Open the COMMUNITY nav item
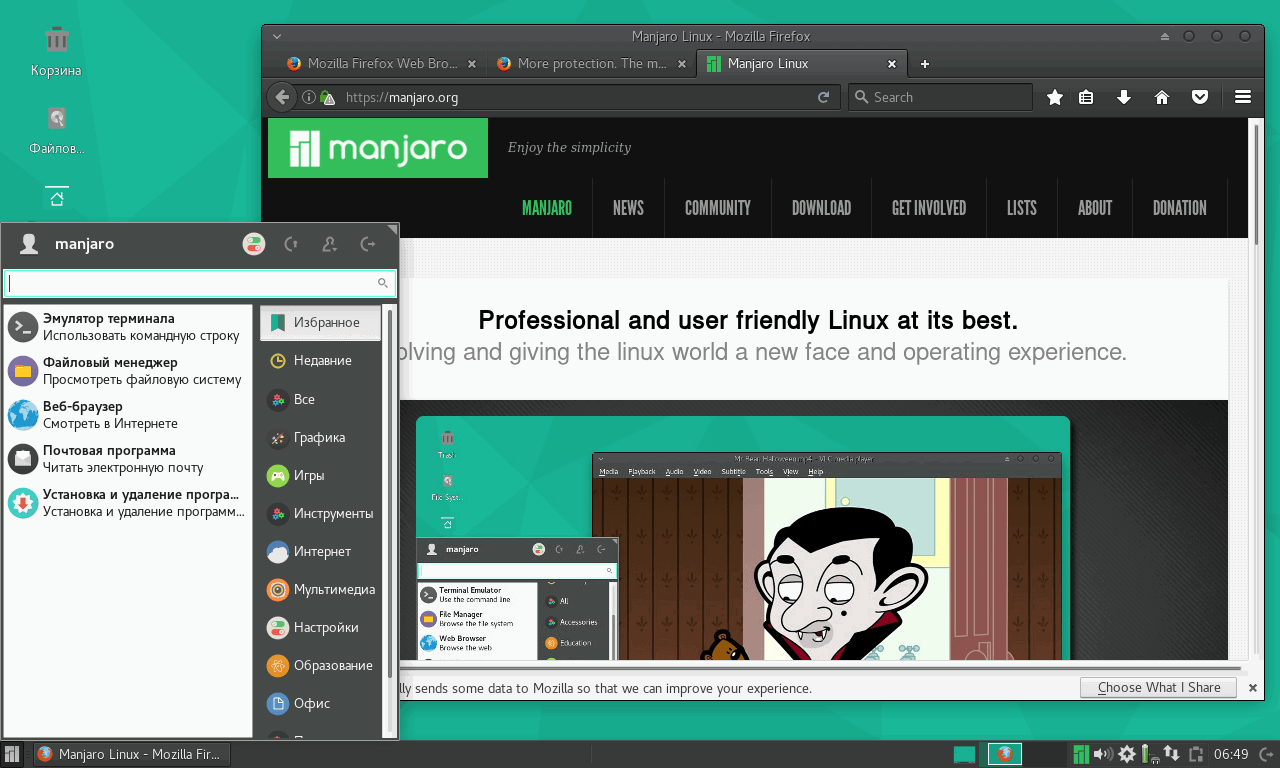 pyautogui.click(x=718, y=208)
